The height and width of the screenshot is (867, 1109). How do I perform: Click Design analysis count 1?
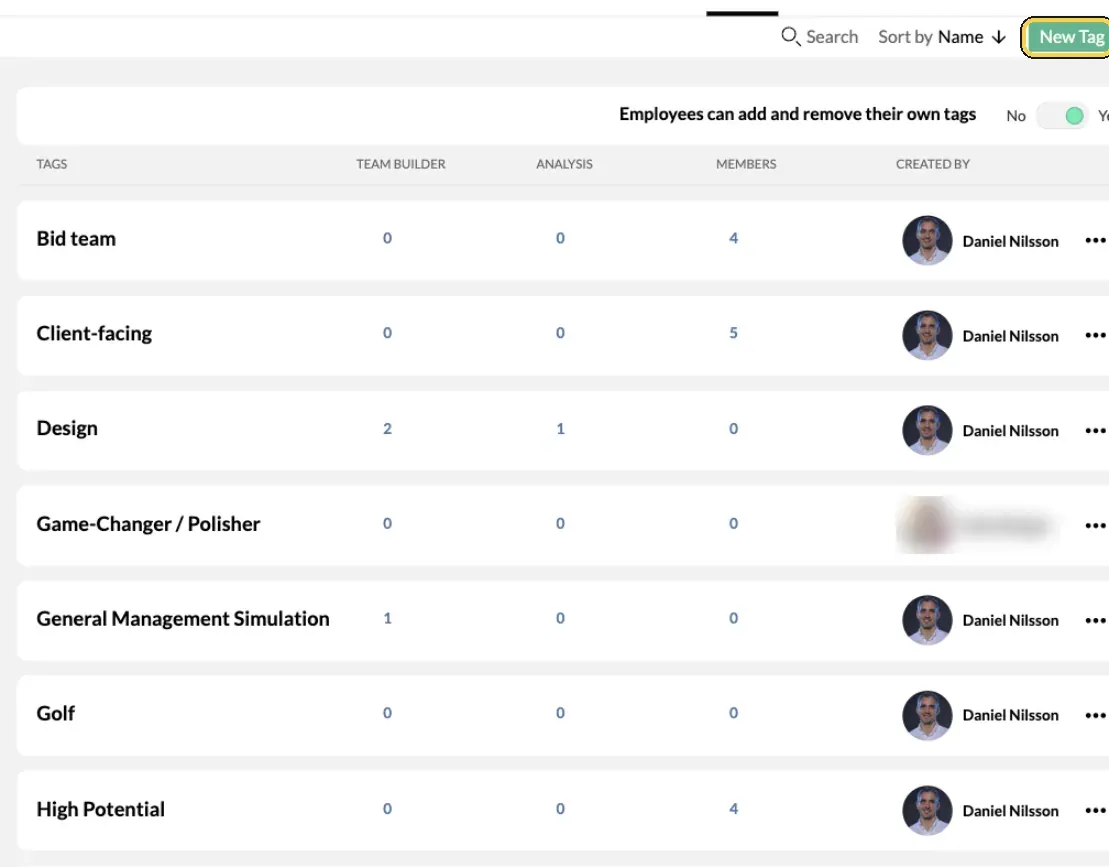pyautogui.click(x=560, y=429)
